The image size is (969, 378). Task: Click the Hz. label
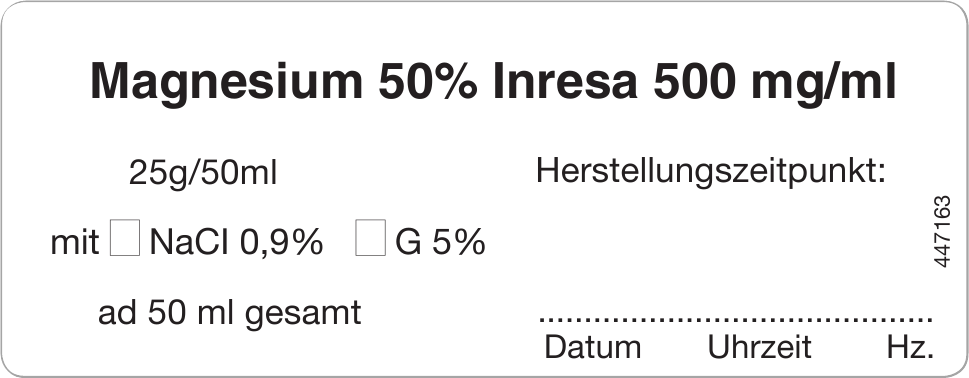click(910, 347)
